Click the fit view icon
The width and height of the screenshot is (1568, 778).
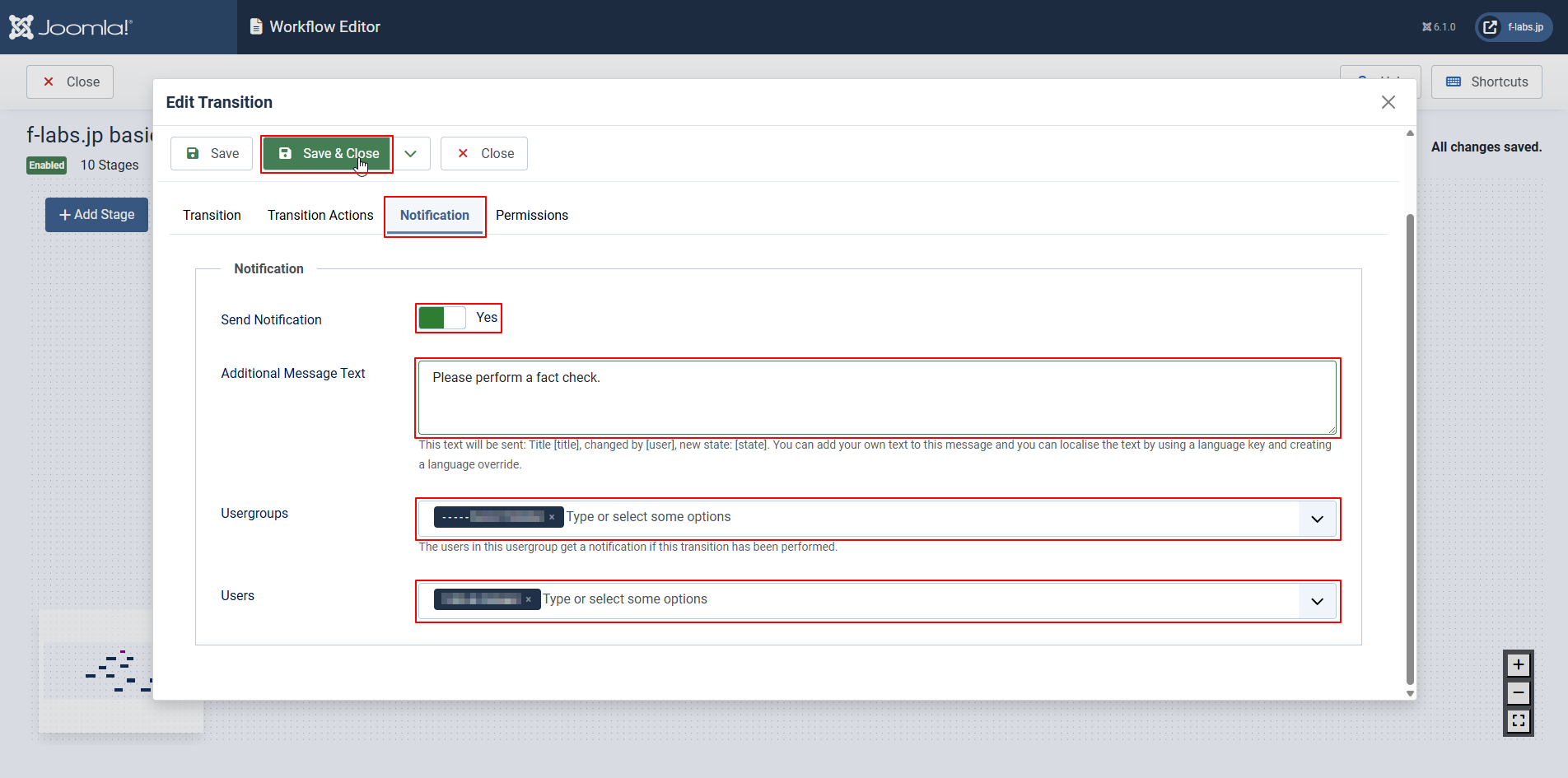tap(1518, 721)
